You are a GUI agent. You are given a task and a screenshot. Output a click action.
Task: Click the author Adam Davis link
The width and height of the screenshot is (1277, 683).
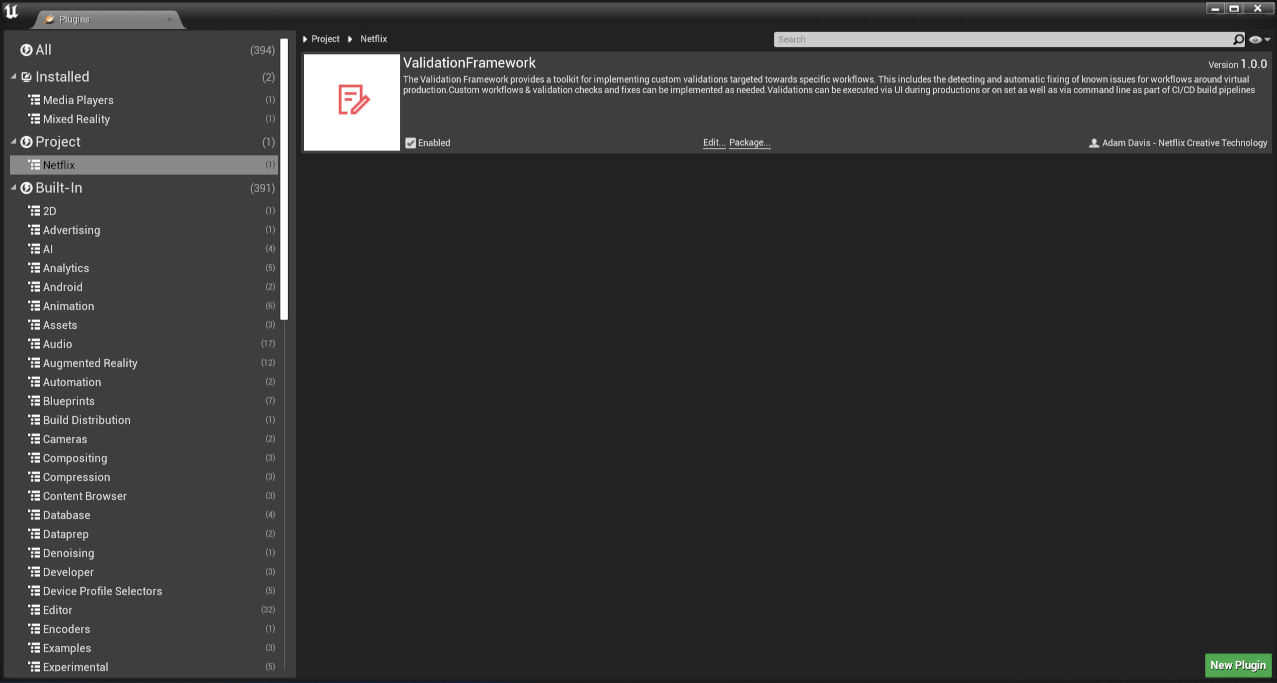pyautogui.click(x=1185, y=143)
